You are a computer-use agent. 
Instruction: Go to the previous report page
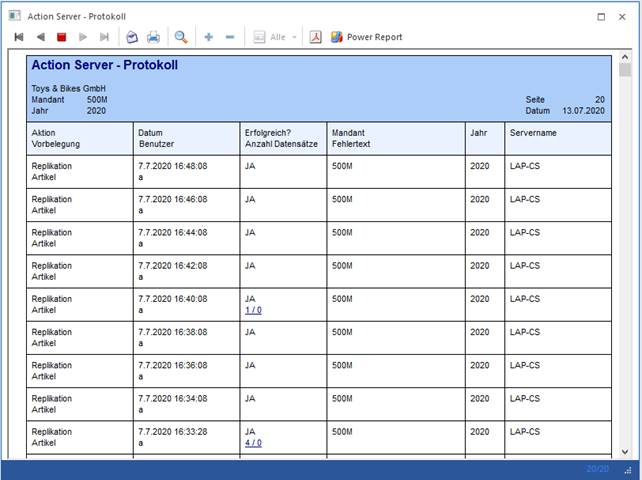(x=40, y=37)
